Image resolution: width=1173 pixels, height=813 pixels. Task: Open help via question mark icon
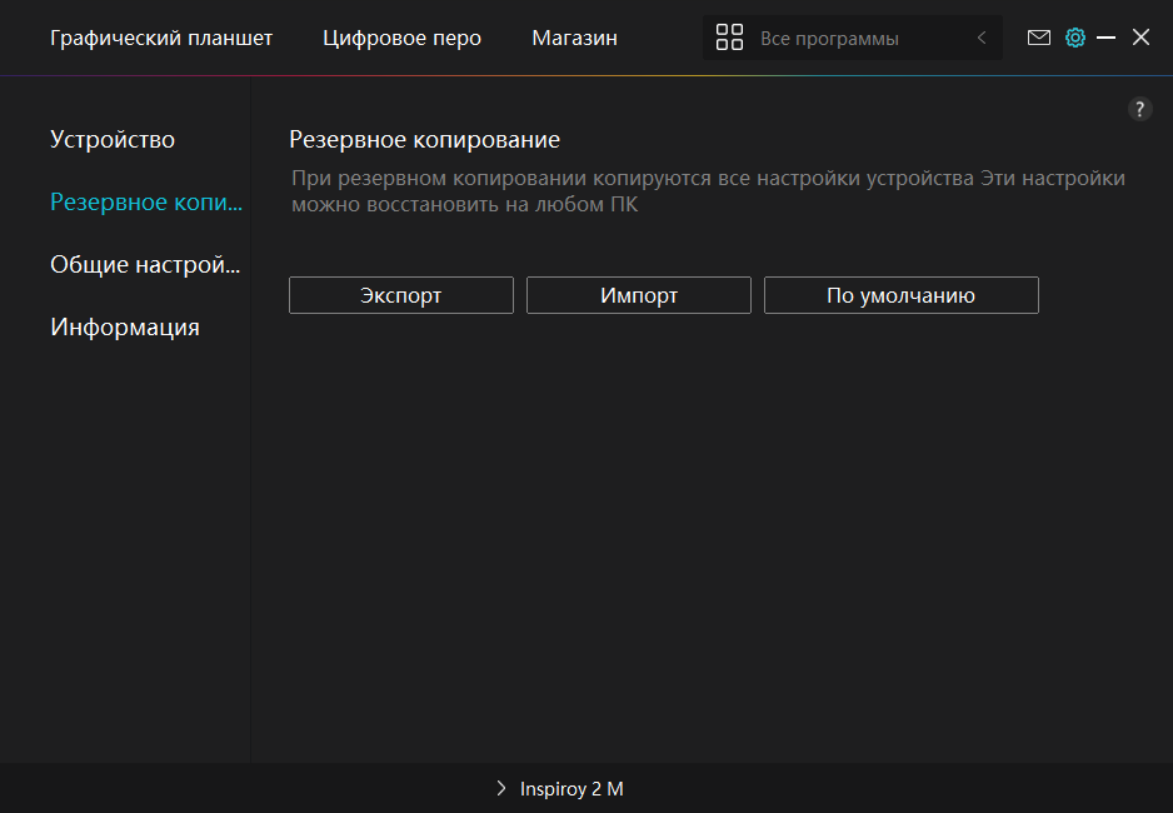coord(1139,110)
